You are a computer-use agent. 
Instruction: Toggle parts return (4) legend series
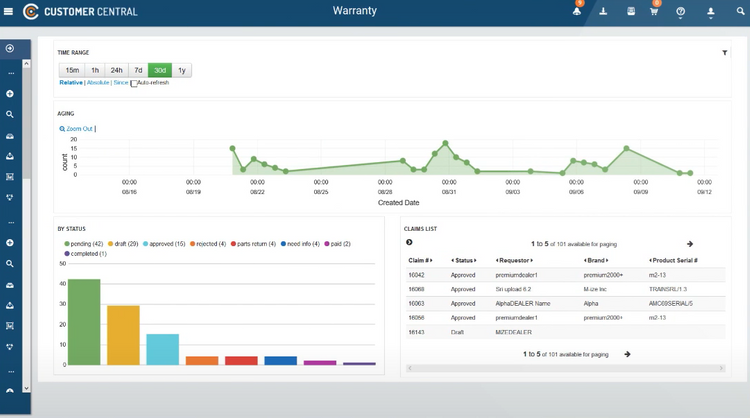pos(253,244)
